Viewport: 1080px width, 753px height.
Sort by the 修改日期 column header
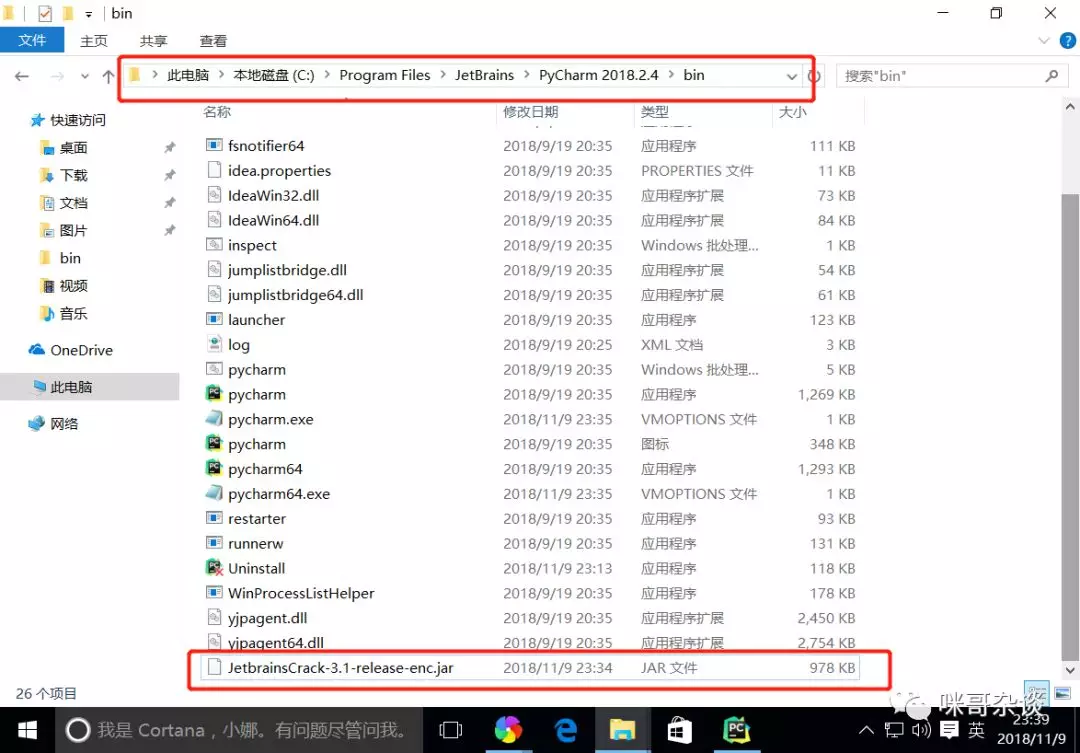(530, 112)
